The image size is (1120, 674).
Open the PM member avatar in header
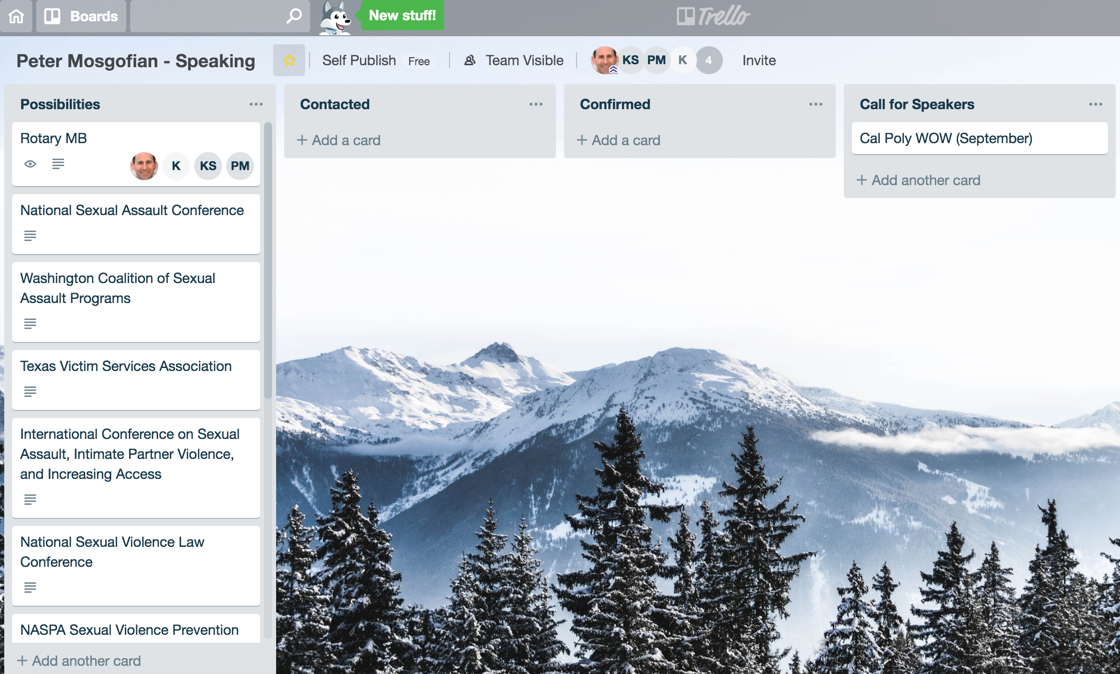pyautogui.click(x=656, y=61)
